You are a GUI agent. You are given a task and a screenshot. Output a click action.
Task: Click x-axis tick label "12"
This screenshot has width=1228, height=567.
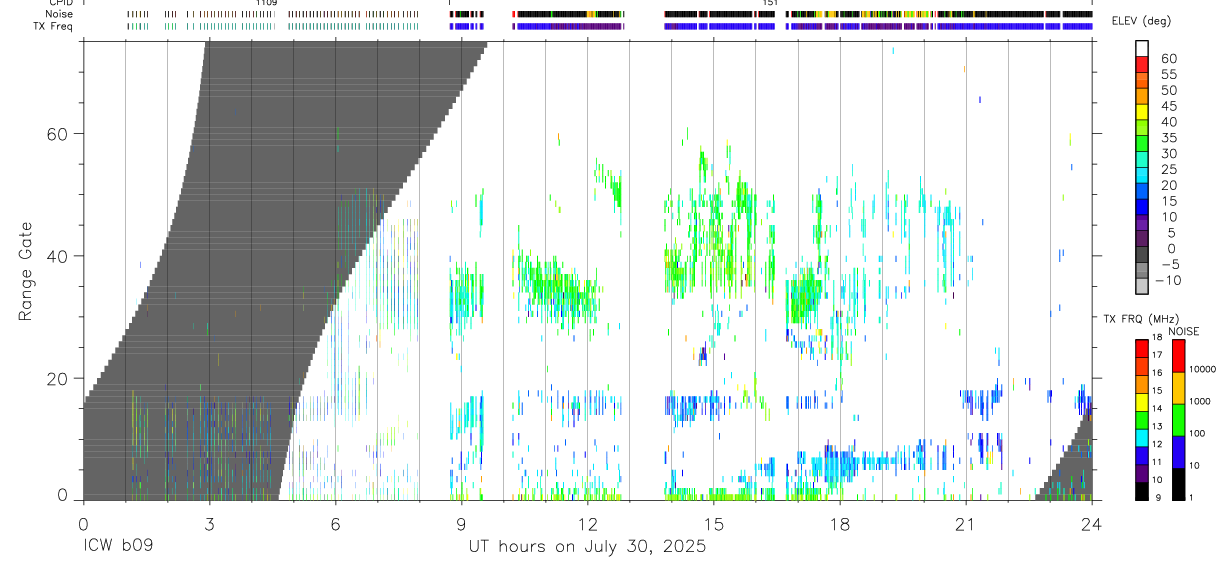[587, 523]
